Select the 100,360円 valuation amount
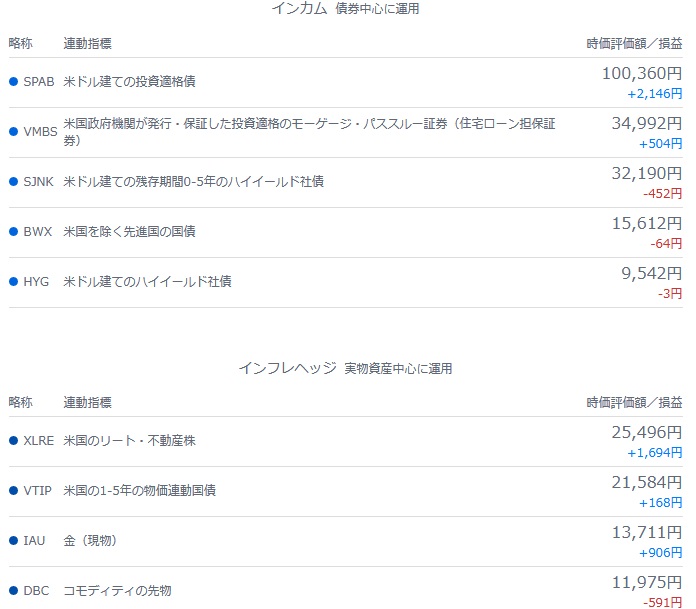The width and height of the screenshot is (696, 609). tap(641, 73)
